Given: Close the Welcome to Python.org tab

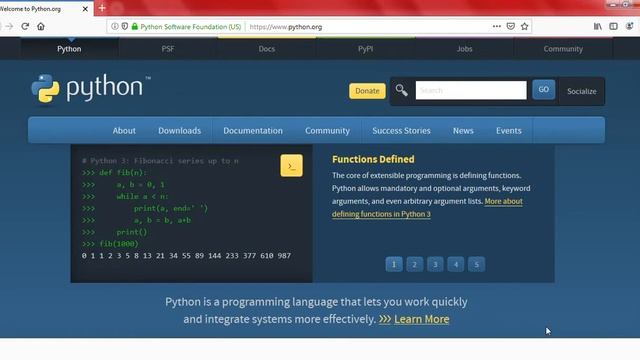Looking at the screenshot, I should pos(85,9).
